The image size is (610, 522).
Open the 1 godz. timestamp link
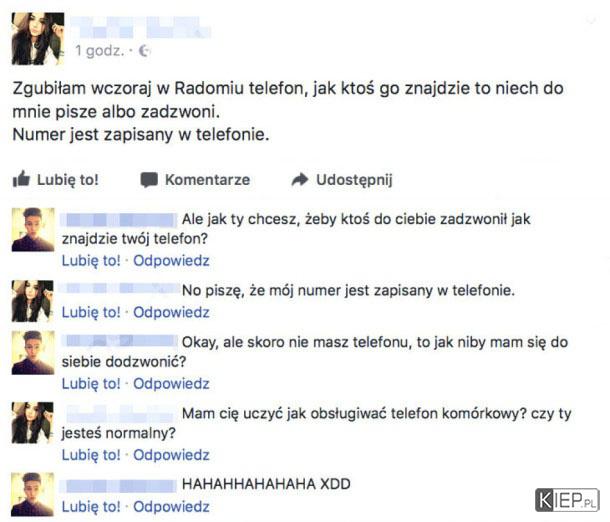100,51
